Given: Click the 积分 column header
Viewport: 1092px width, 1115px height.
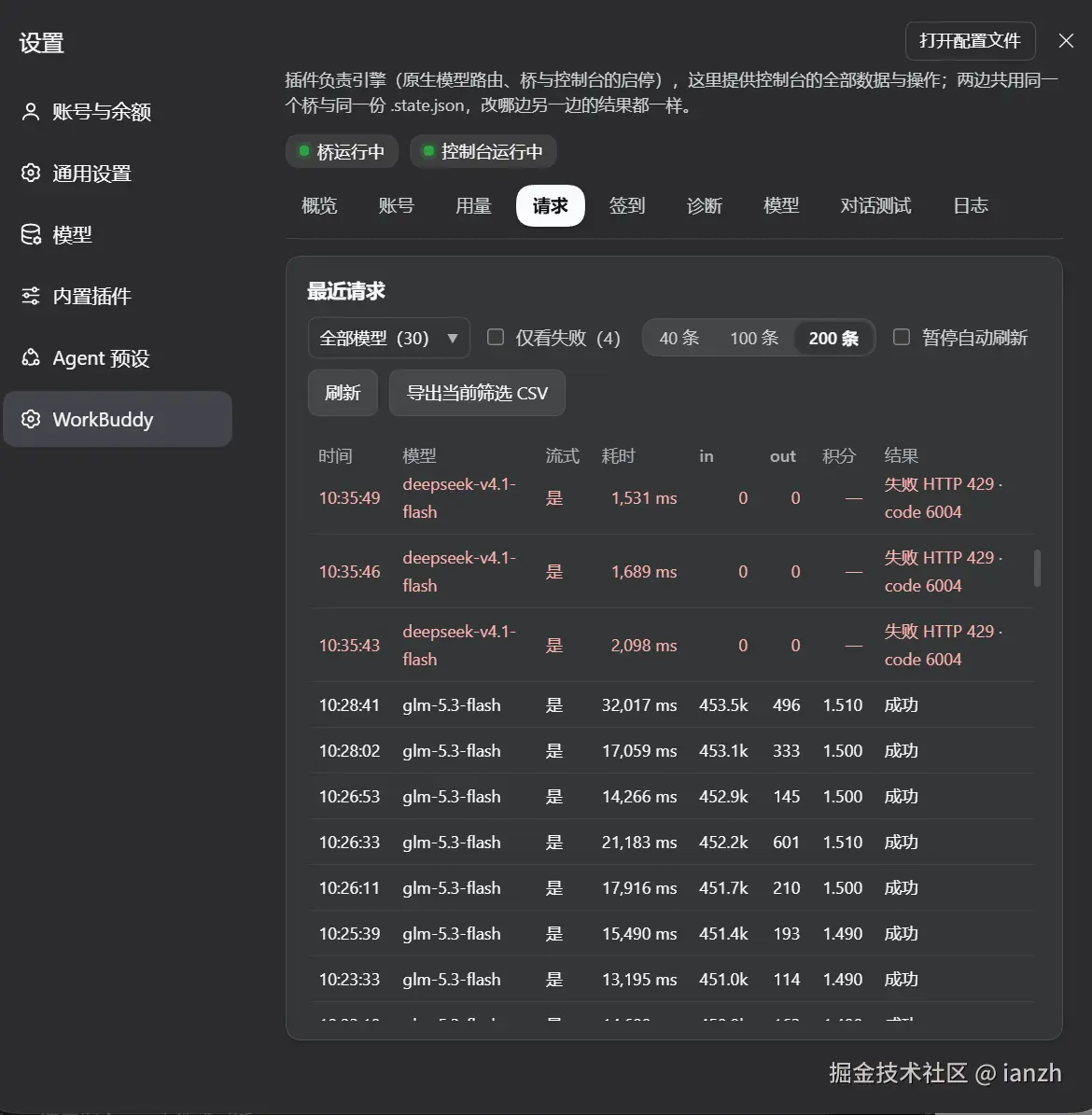Looking at the screenshot, I should click(839, 456).
